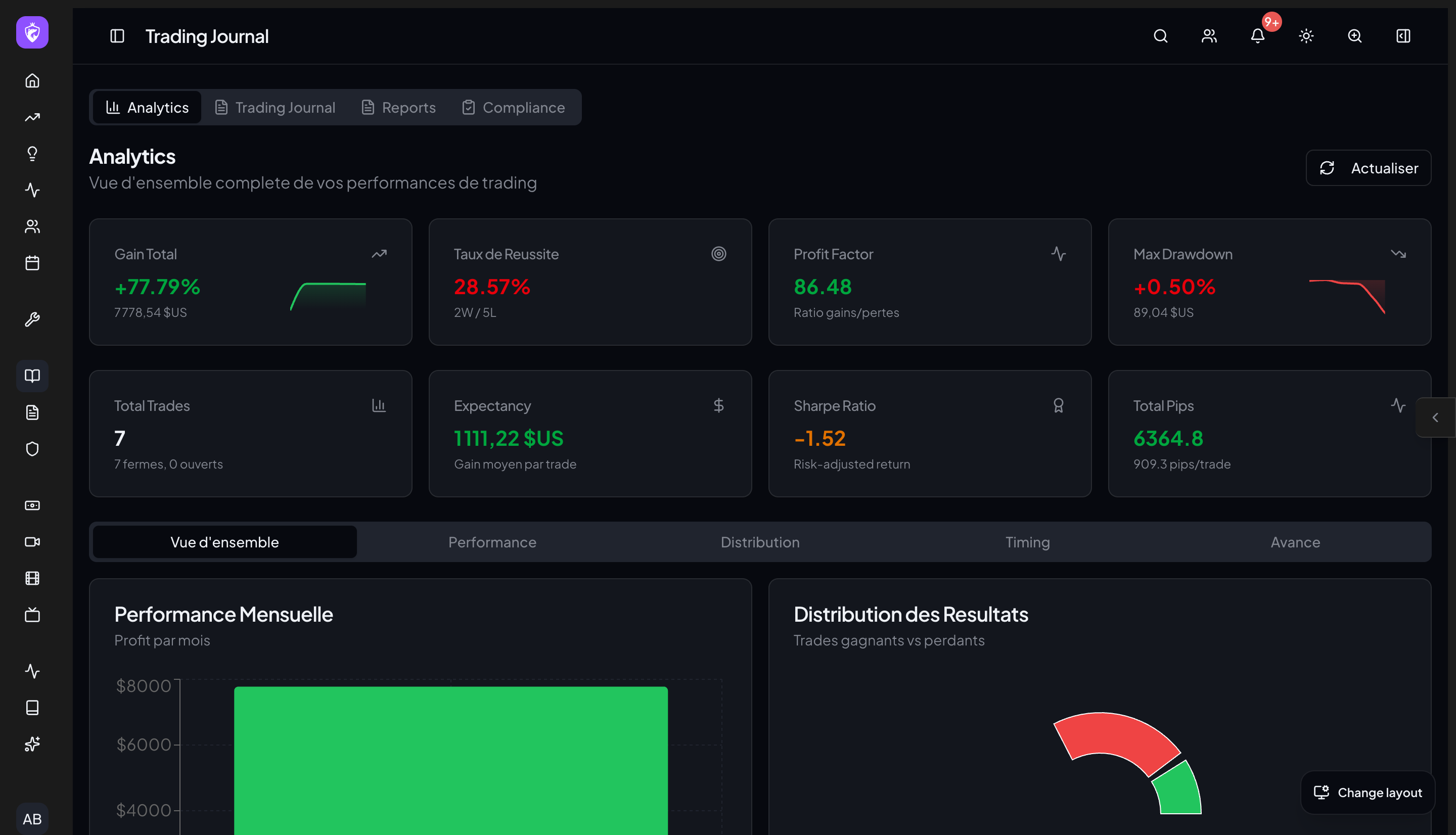The image size is (1456, 835).
Task: Open the TV sidebar icon
Action: [x=32, y=615]
